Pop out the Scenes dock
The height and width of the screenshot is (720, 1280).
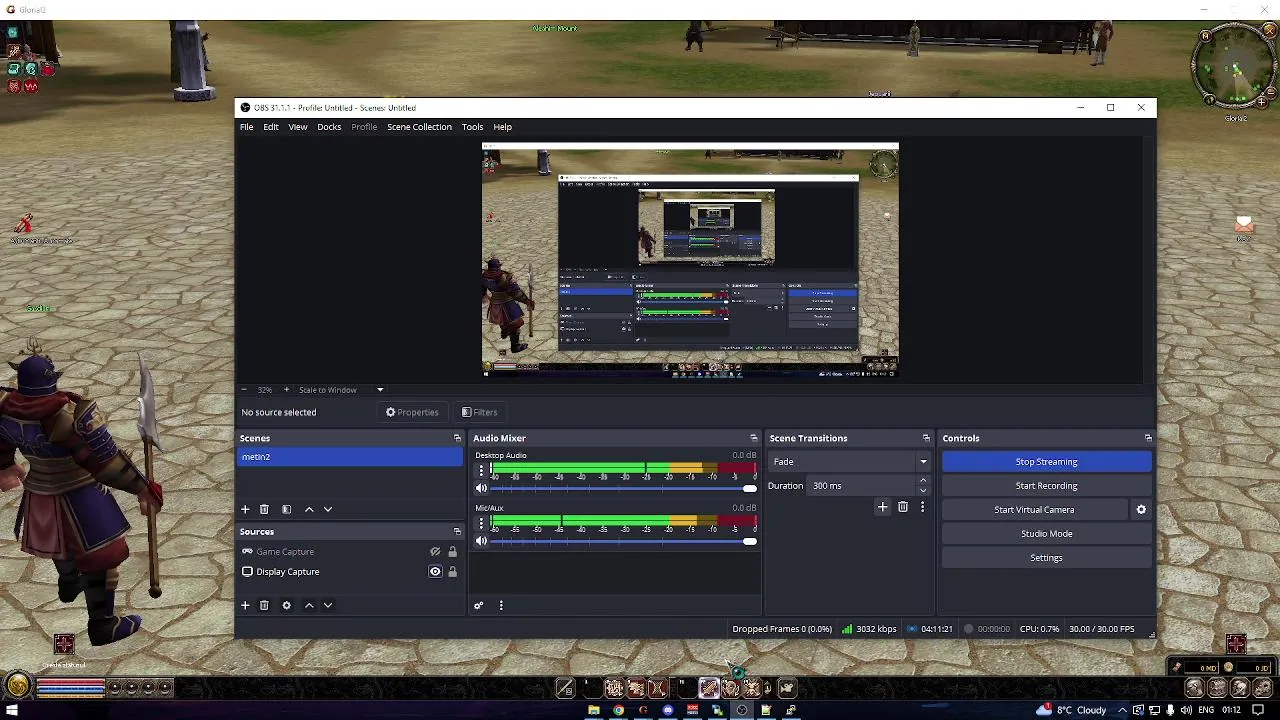click(457, 438)
